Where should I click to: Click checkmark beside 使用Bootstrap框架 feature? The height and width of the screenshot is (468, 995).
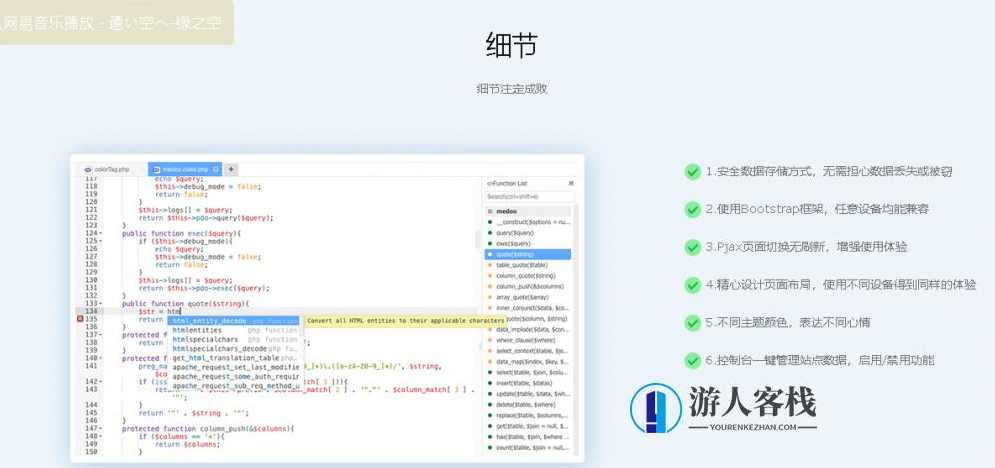pos(692,209)
